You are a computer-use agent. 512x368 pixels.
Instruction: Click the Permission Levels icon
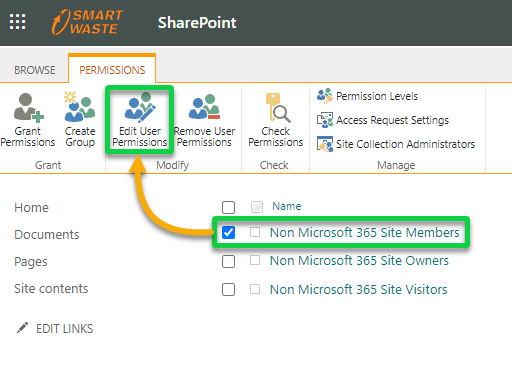coord(325,96)
